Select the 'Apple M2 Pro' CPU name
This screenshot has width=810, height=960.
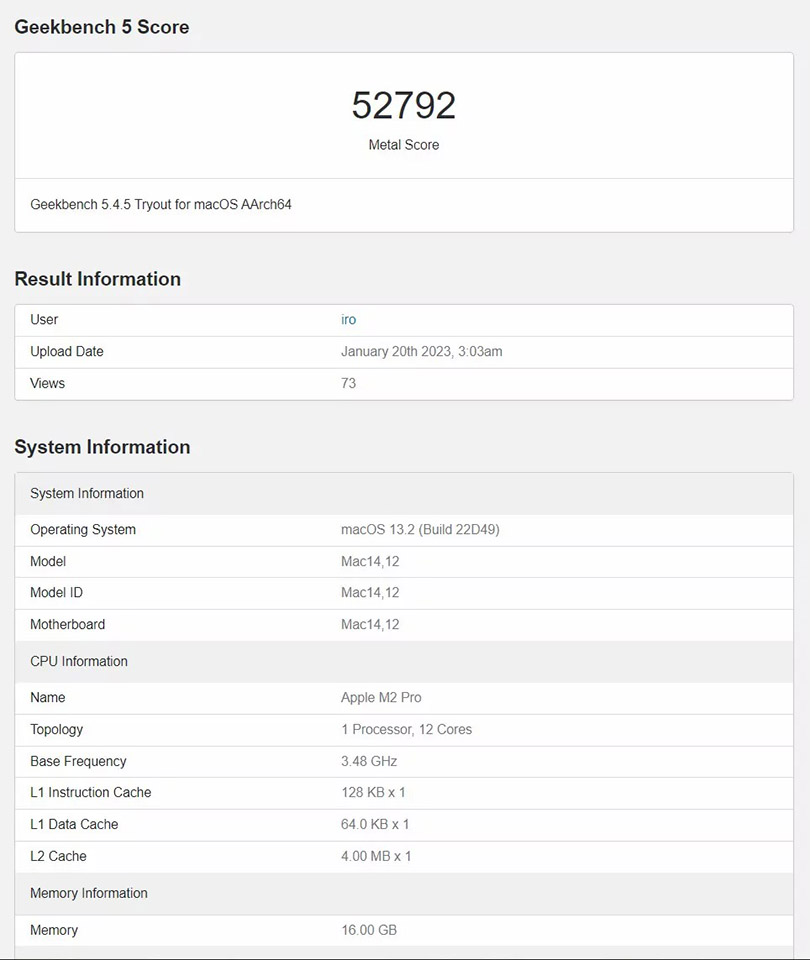click(x=381, y=698)
